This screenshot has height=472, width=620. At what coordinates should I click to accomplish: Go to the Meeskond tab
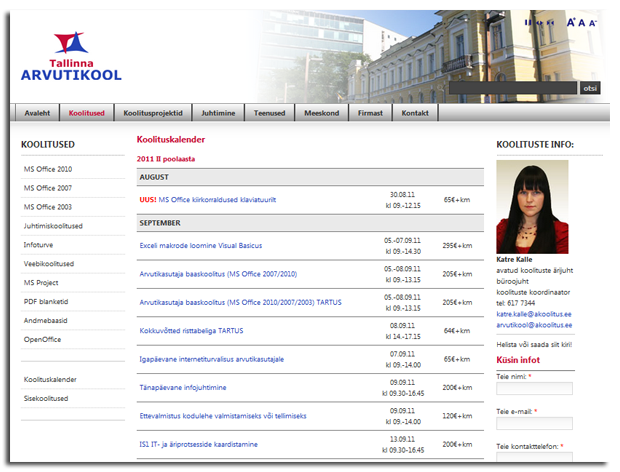pos(321,113)
